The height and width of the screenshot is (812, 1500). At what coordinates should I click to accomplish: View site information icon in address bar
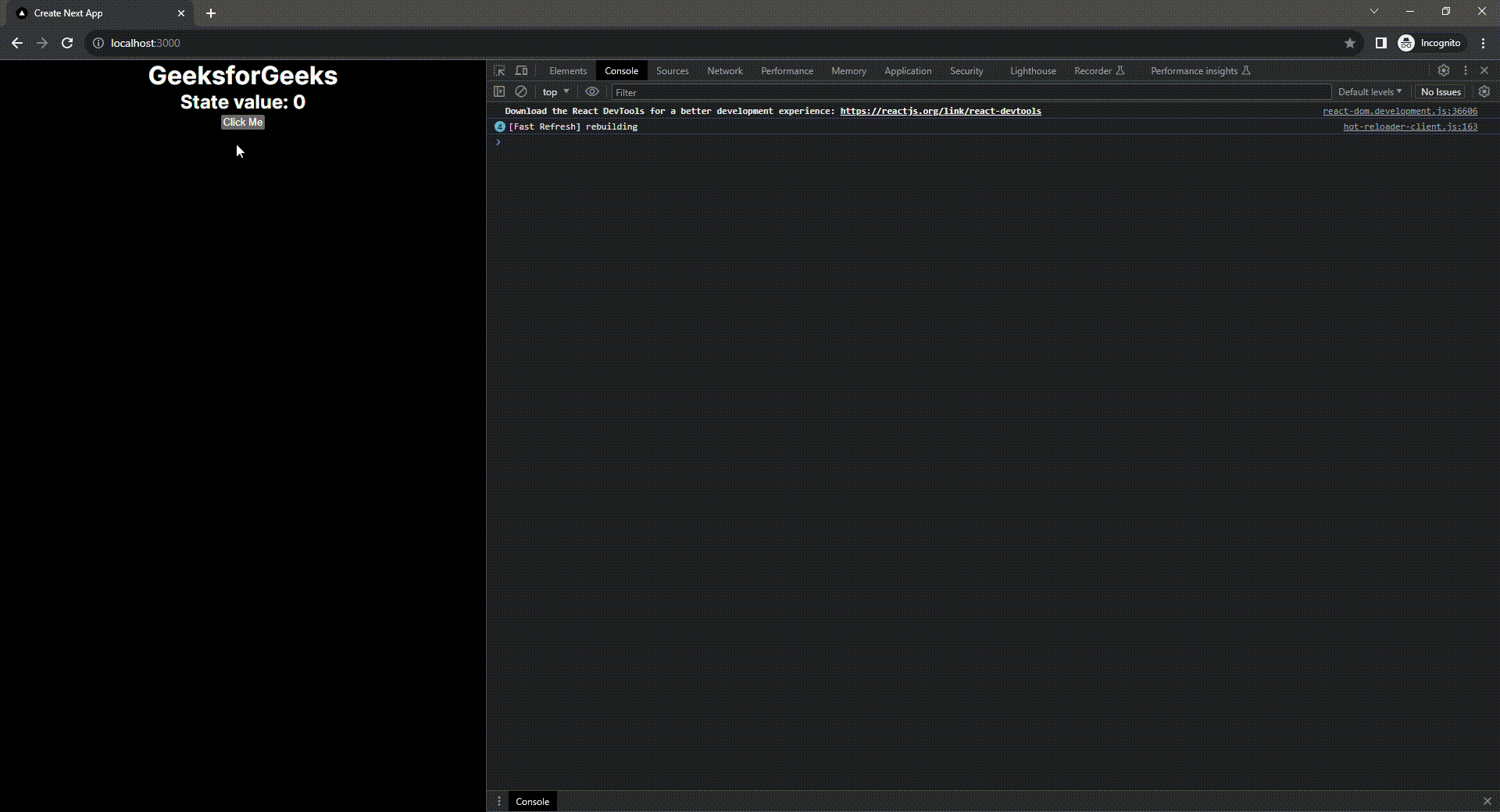click(x=98, y=43)
